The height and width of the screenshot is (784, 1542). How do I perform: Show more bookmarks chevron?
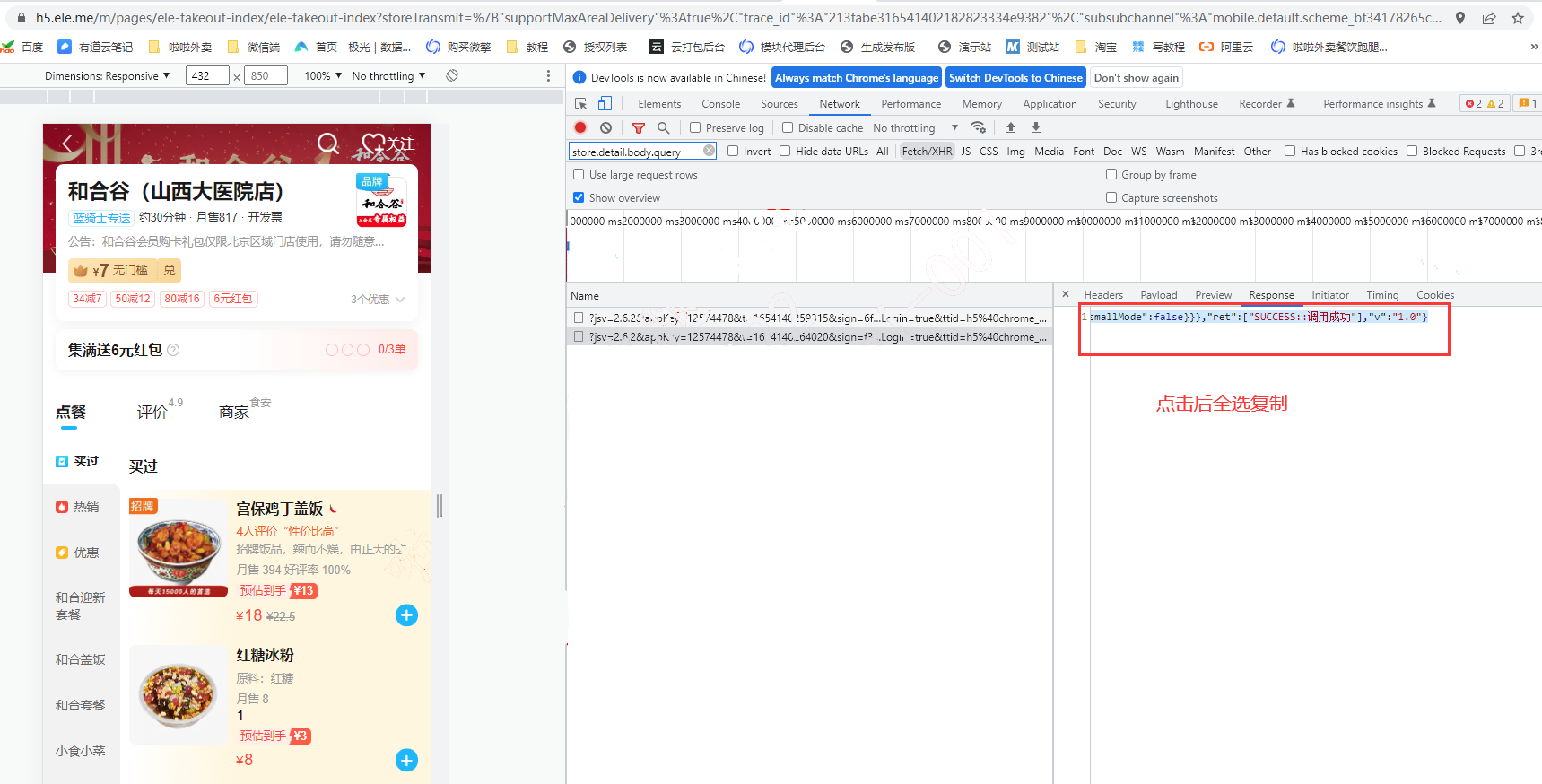click(x=1534, y=47)
